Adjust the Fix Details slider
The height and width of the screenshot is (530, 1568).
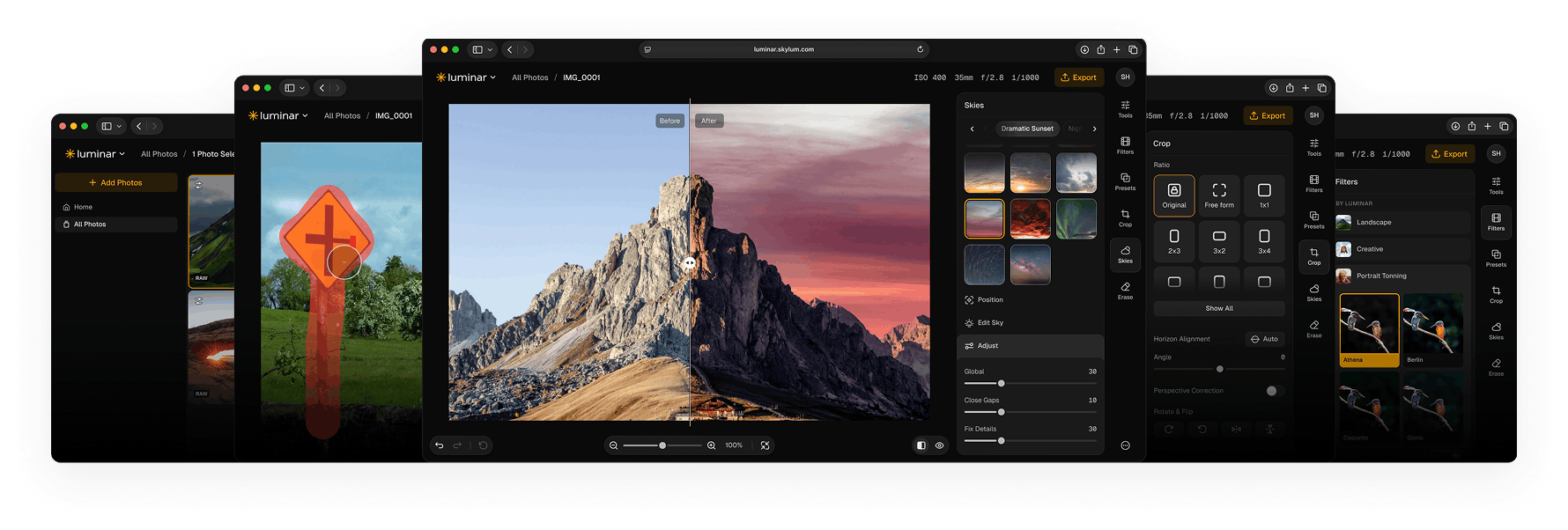1031,440
